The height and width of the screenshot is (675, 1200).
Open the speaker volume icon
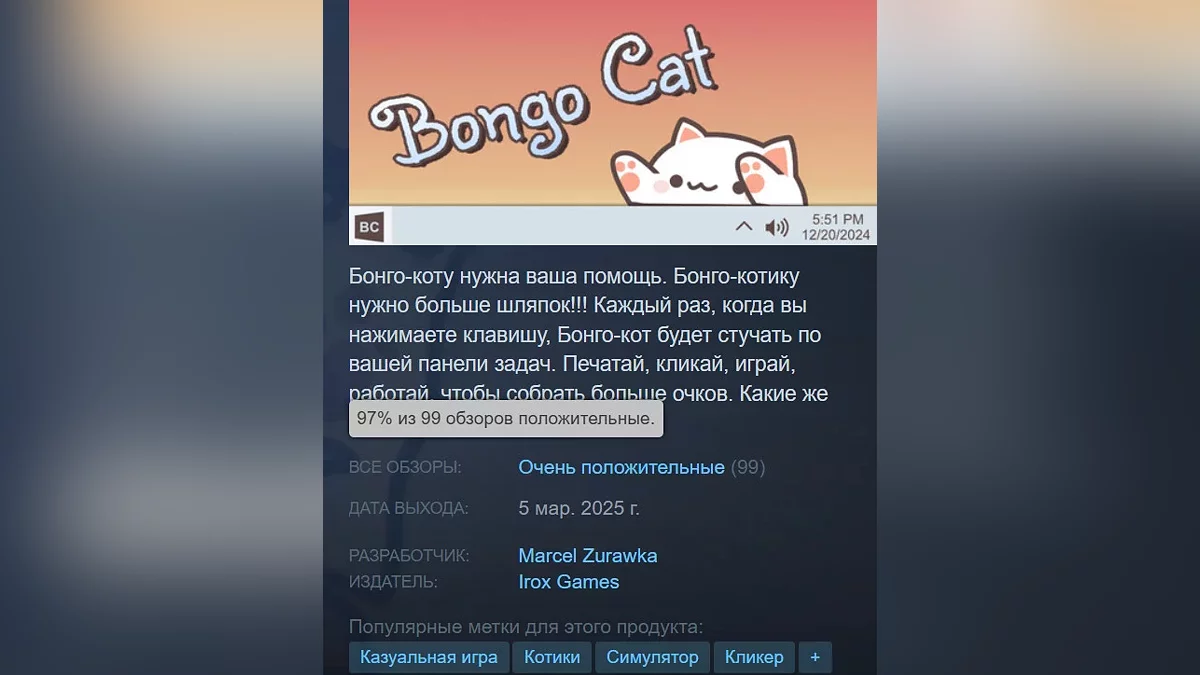pyautogui.click(x=777, y=227)
